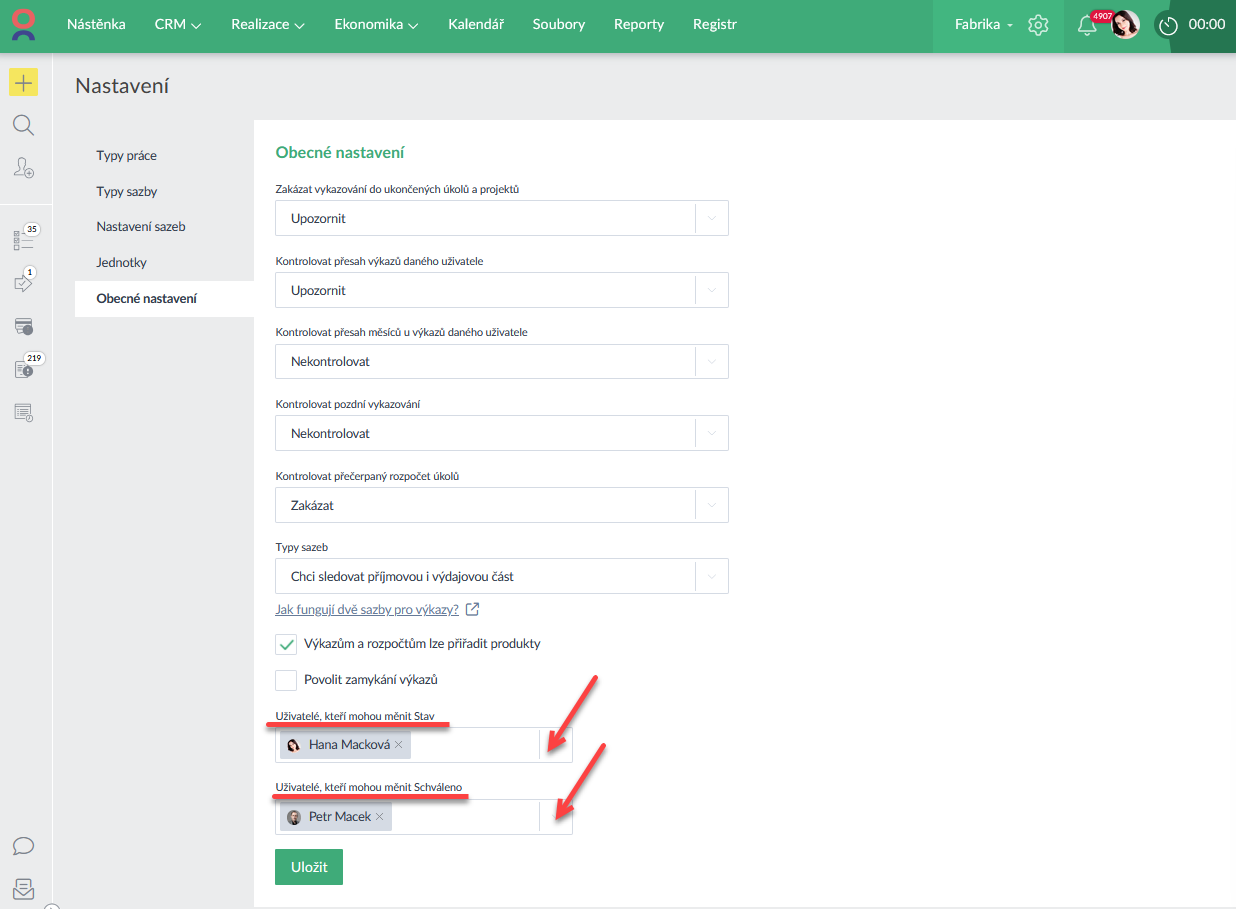
Task: Enable Povolit zamykání výkazů checkbox
Action: click(286, 680)
